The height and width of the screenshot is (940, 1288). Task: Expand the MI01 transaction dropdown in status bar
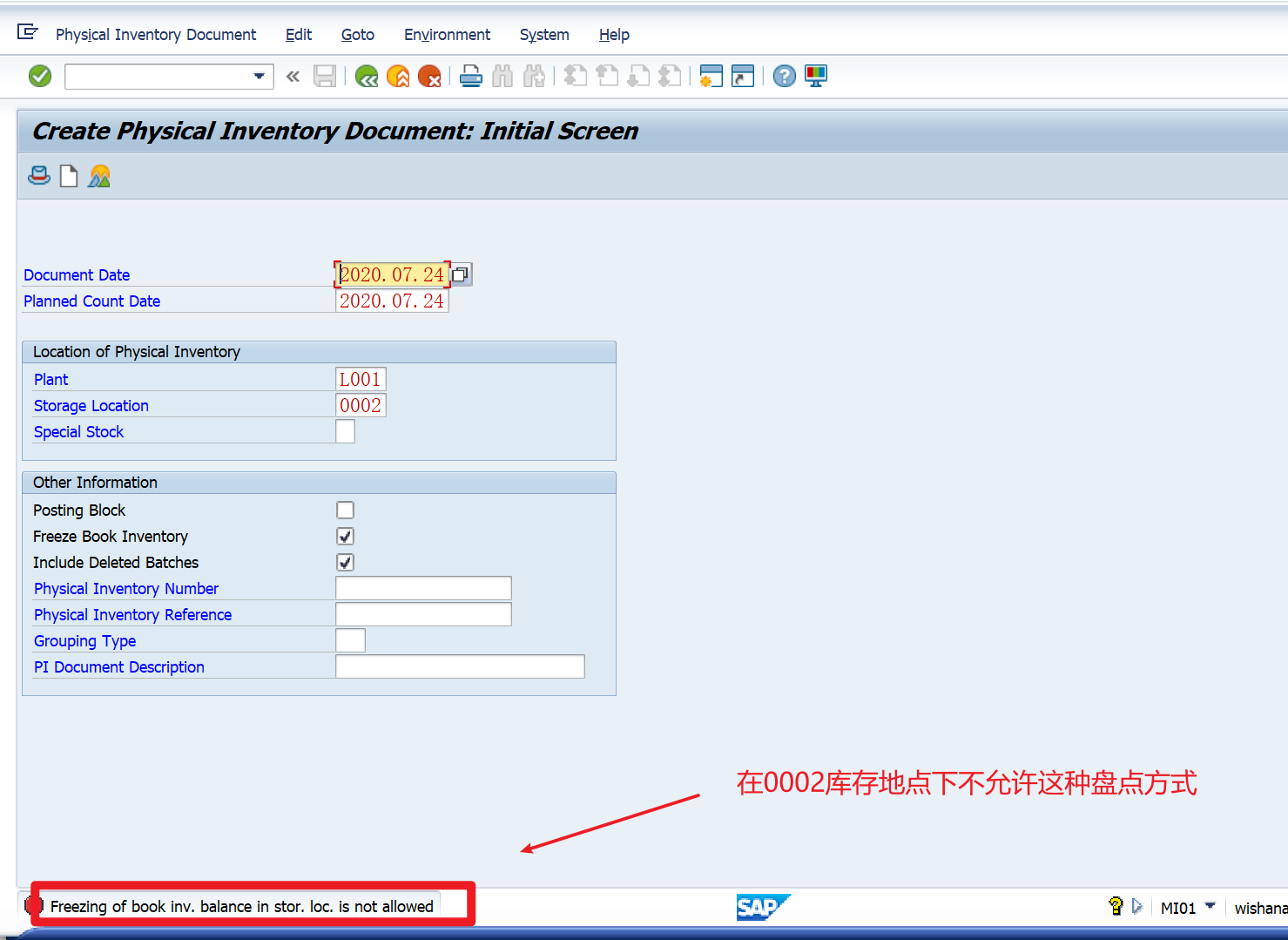pyautogui.click(x=1211, y=906)
